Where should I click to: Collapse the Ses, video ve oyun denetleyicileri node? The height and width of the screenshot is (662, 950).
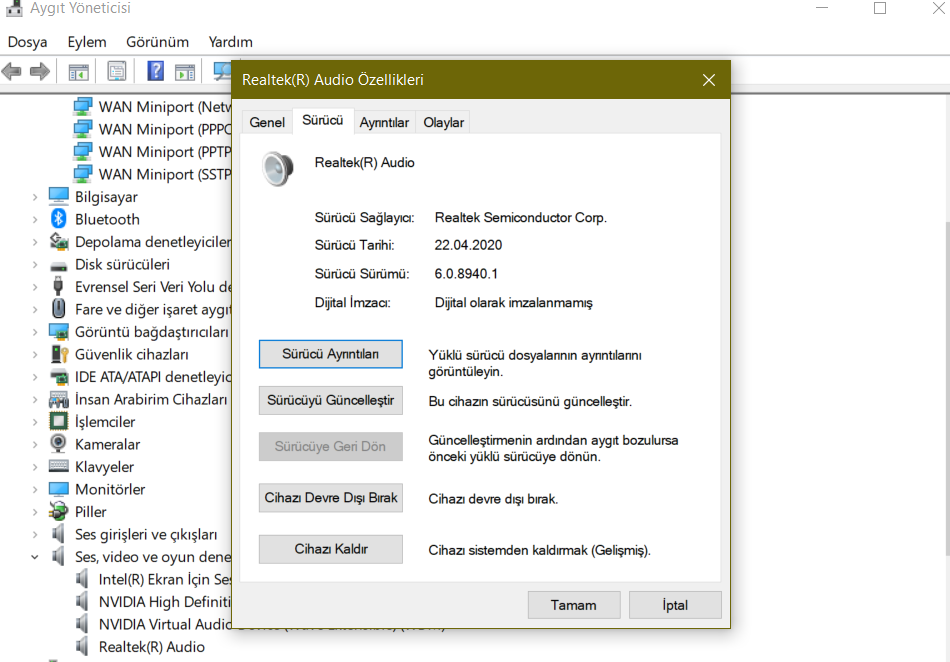35,557
